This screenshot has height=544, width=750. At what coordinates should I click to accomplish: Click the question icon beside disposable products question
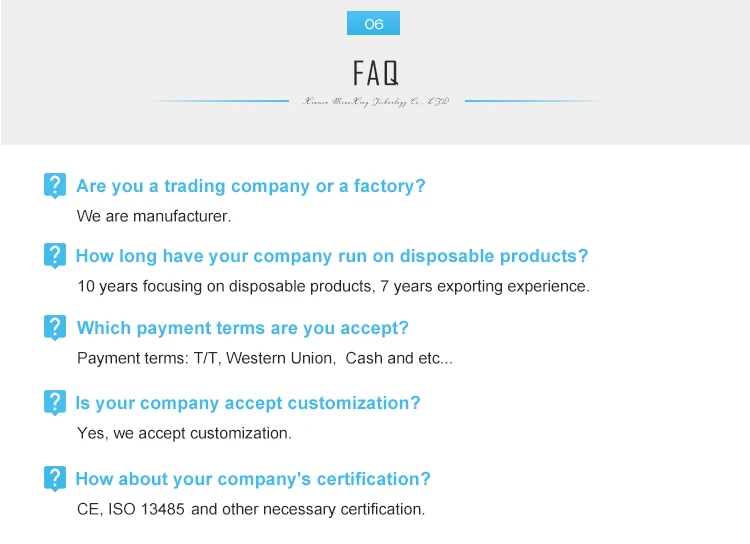click(x=55, y=255)
